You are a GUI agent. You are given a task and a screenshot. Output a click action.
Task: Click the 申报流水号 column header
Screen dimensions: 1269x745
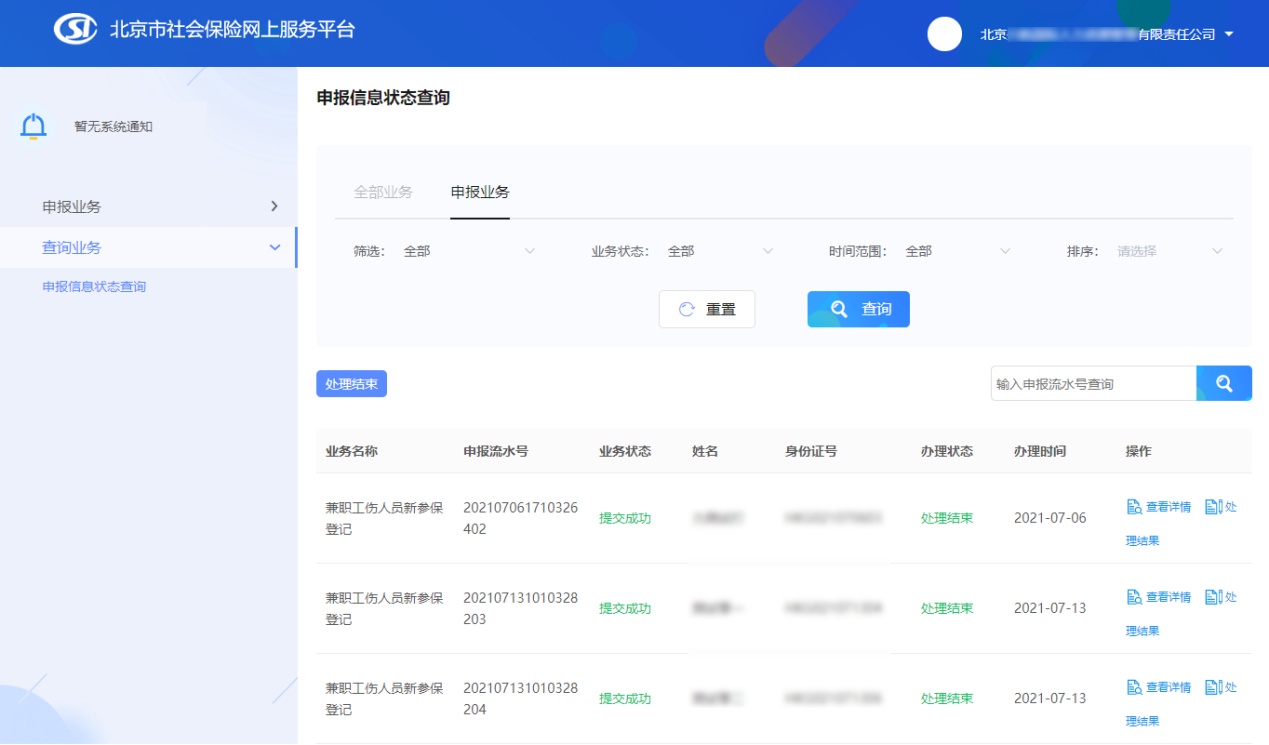[x=496, y=451]
